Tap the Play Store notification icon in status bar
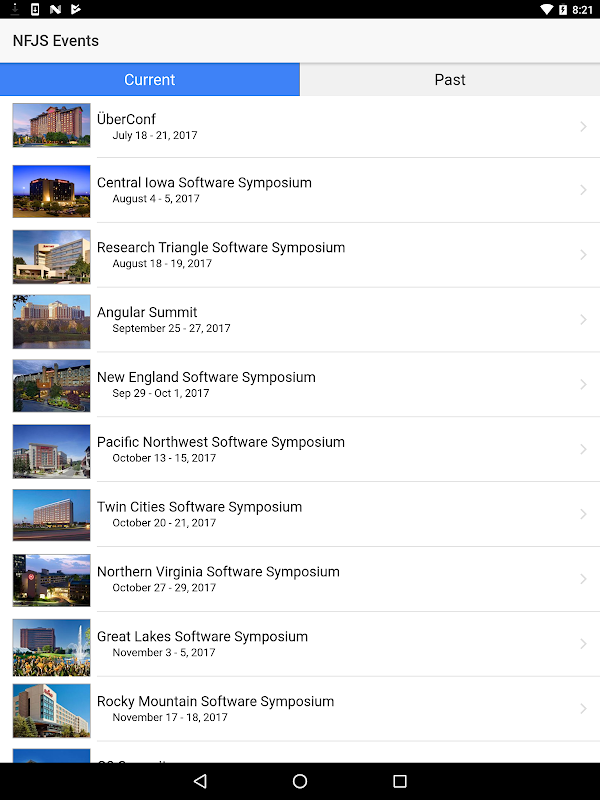 (x=76, y=9)
